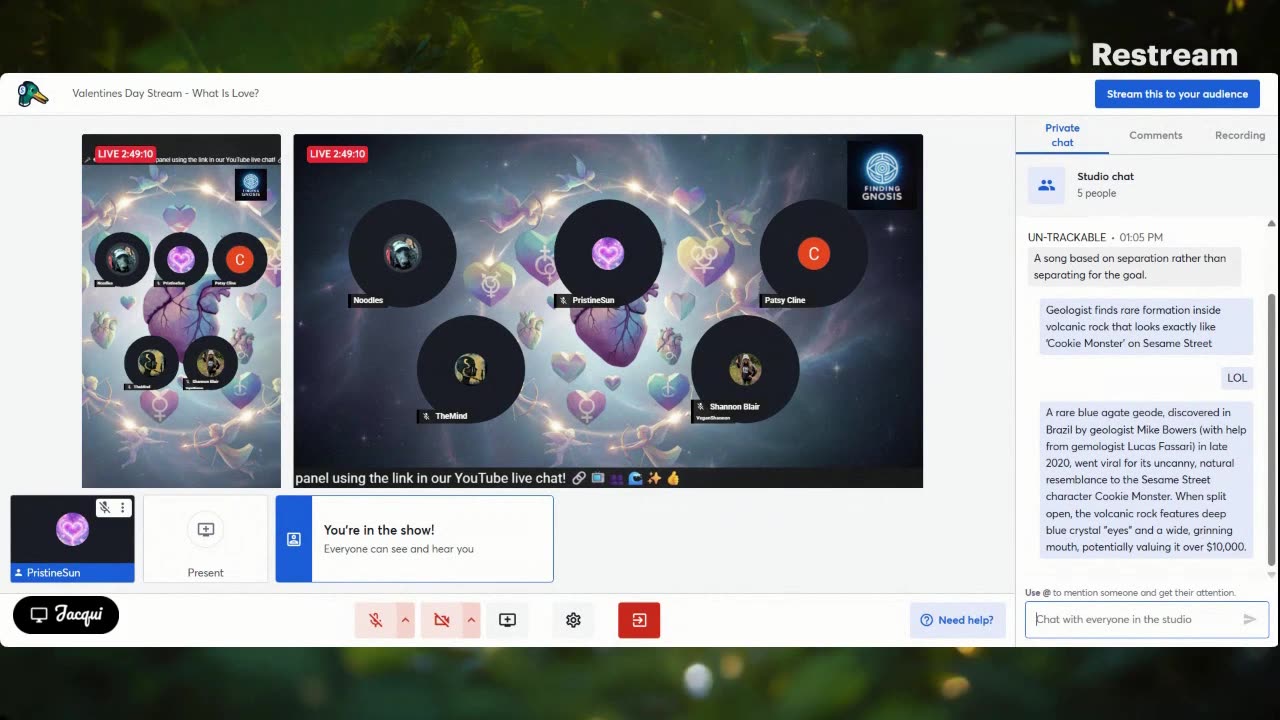Screen dimensions: 1280x720
Task: Click the Patsy Cline name label in main preview
Action: 785,300
